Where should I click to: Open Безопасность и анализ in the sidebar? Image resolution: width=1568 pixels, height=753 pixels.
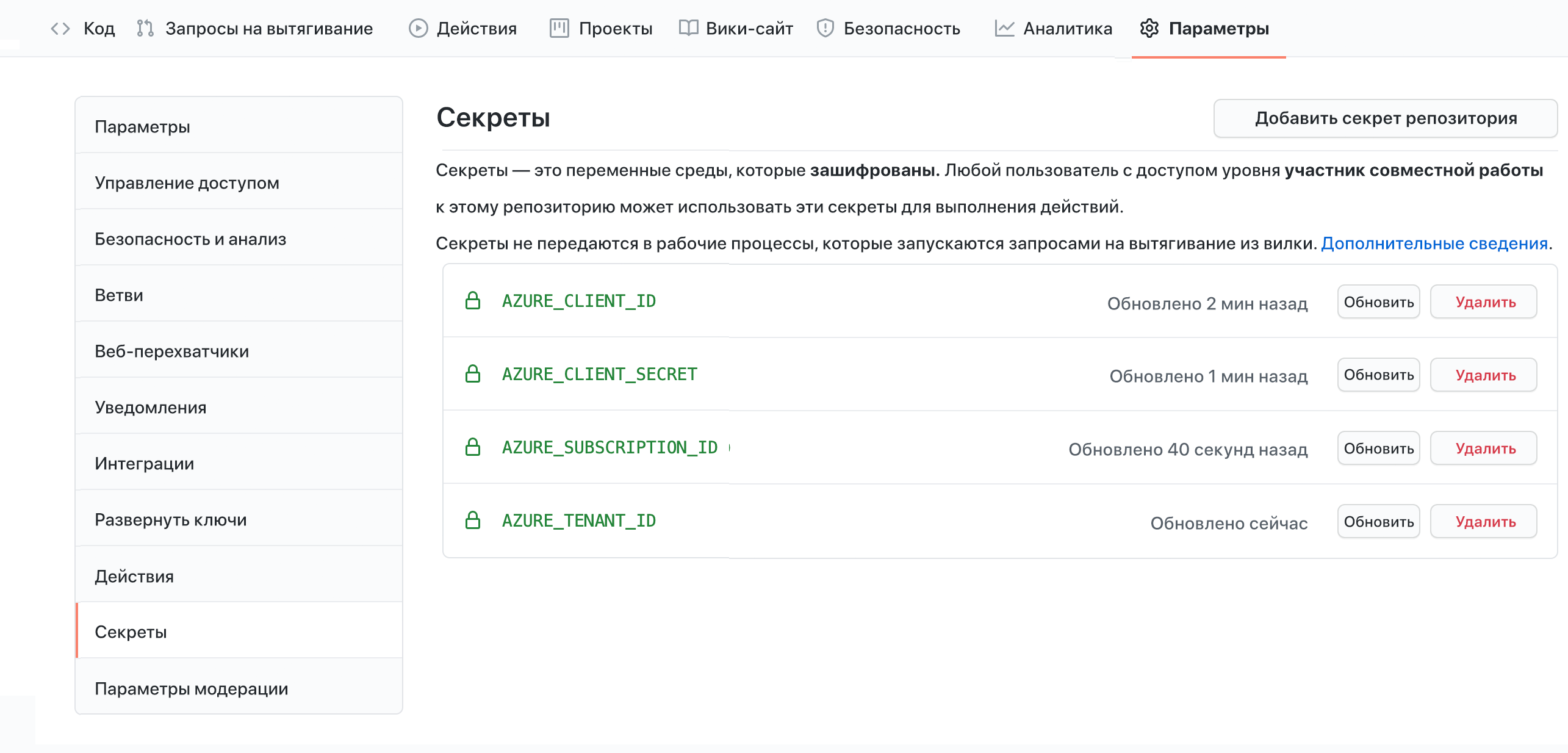coord(239,238)
